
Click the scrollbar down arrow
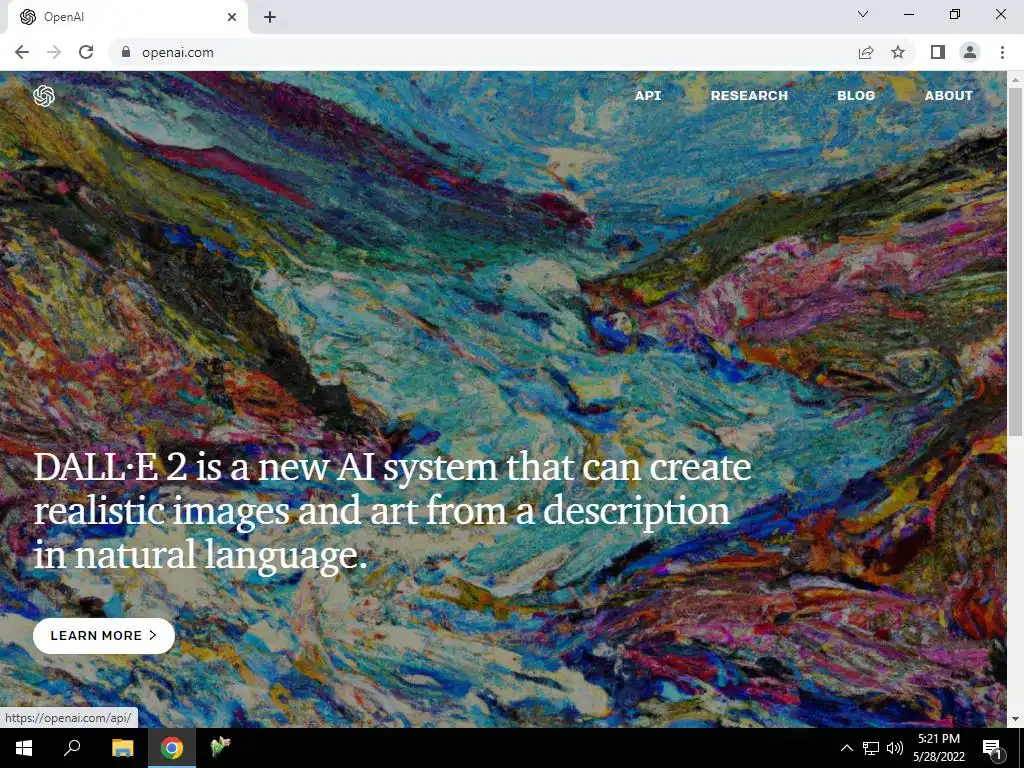click(x=1015, y=719)
